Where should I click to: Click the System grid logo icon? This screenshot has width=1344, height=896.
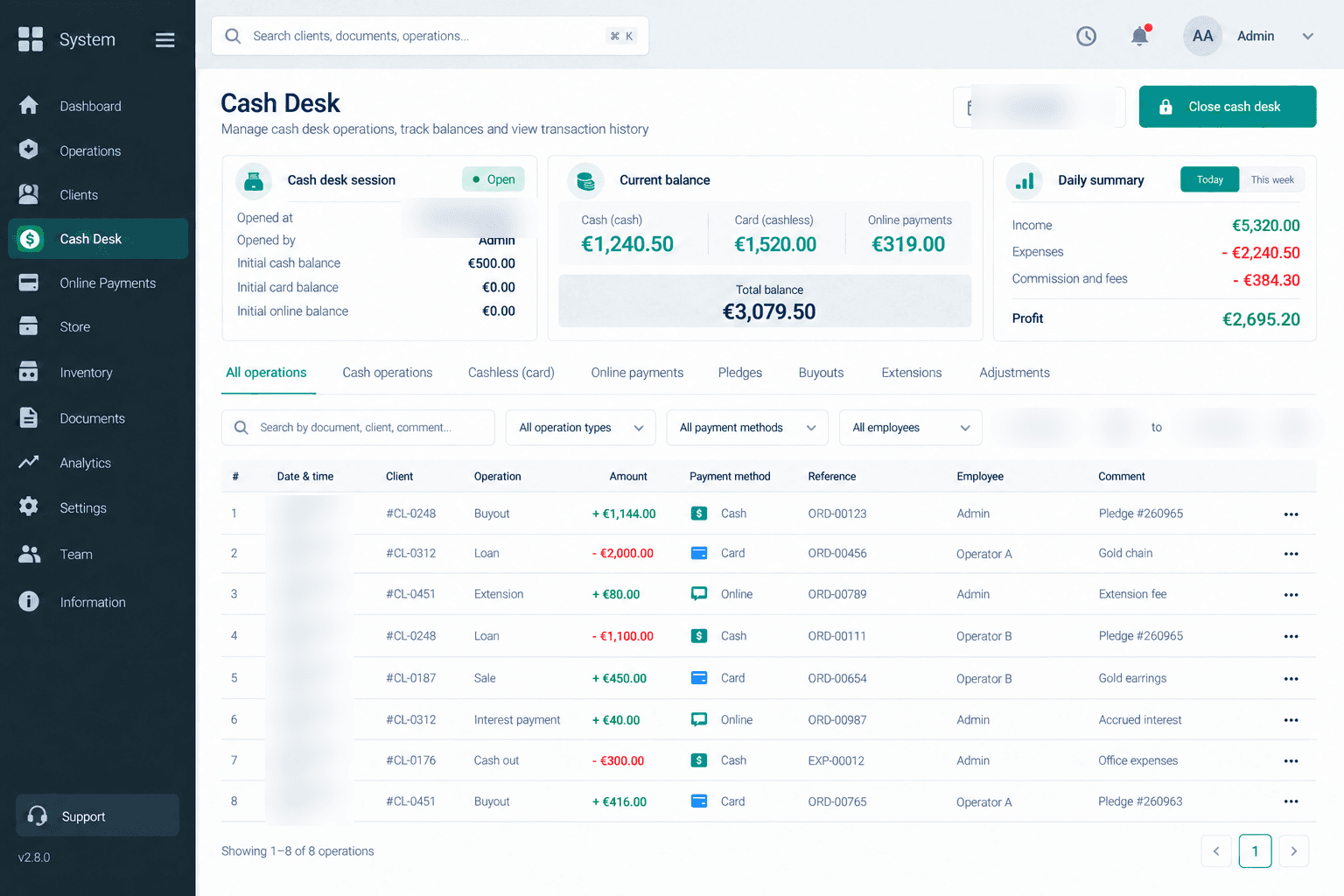(31, 39)
